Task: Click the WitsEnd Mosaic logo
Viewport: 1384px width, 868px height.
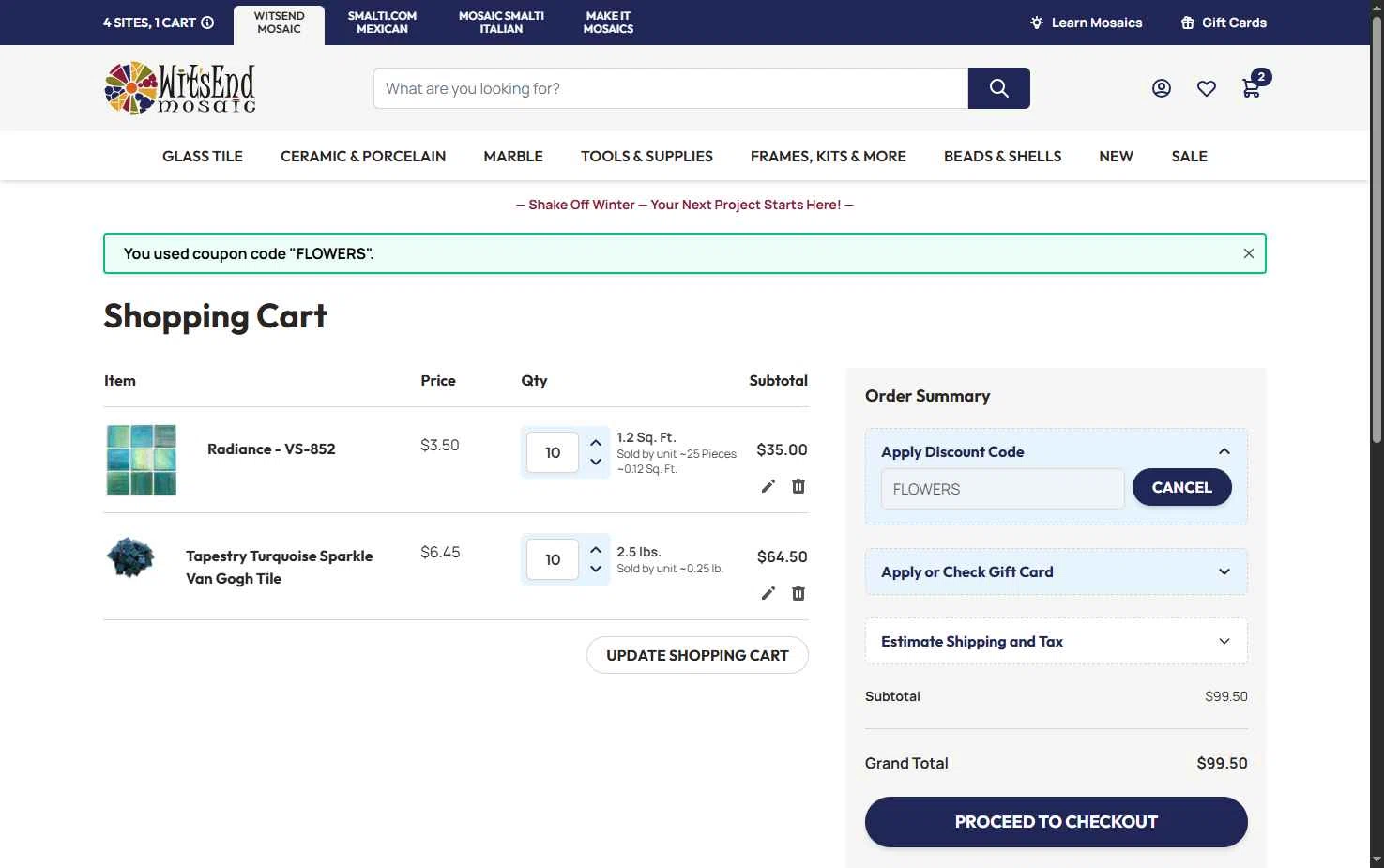Action: pyautogui.click(x=179, y=88)
